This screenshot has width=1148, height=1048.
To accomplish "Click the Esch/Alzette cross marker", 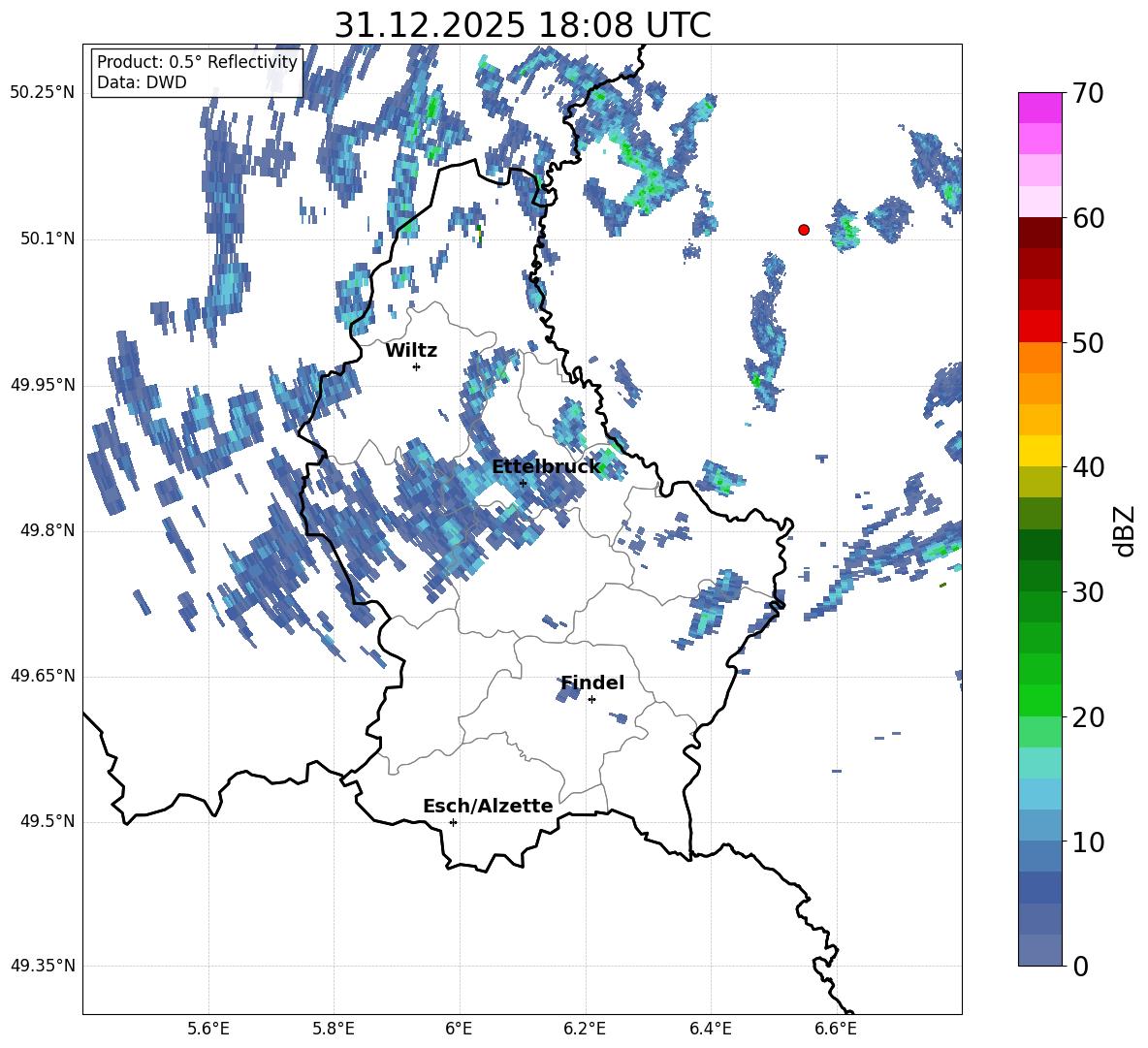I will pos(453,822).
